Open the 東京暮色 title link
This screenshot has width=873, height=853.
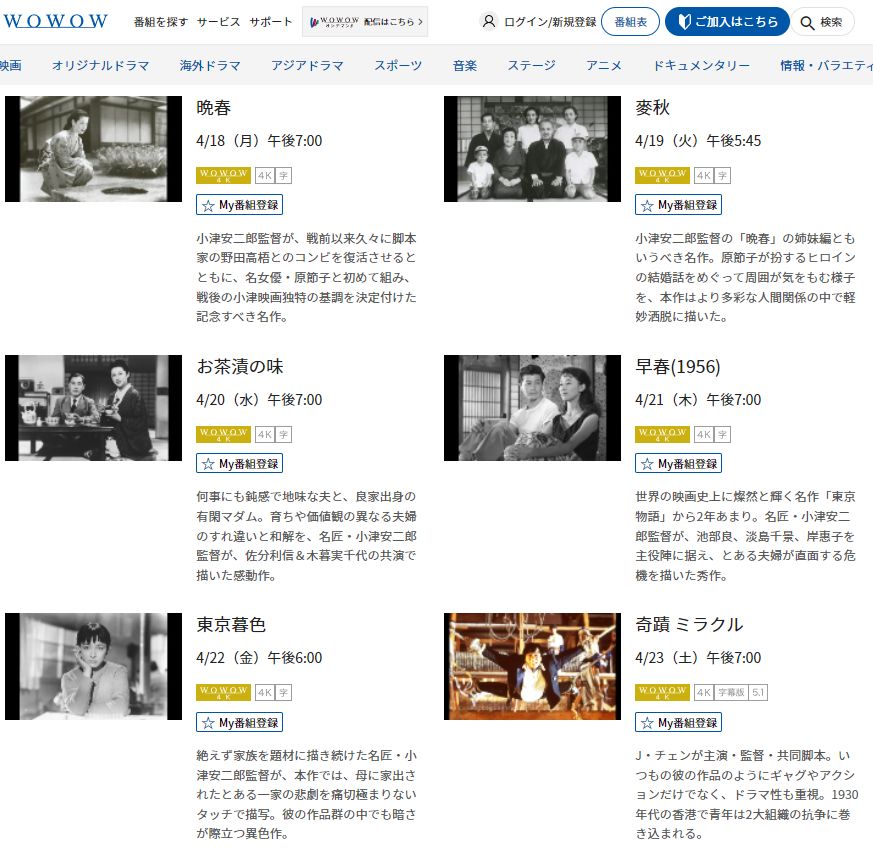click(x=231, y=625)
